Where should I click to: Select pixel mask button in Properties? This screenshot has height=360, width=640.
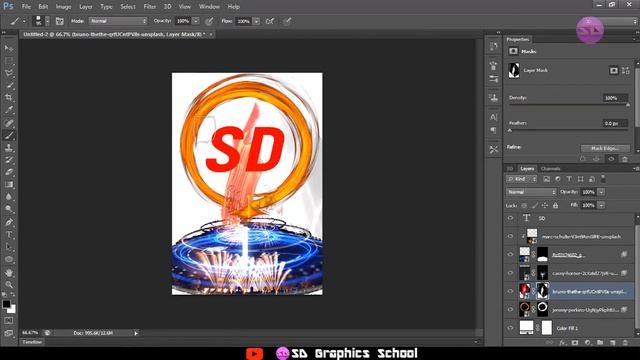click(x=613, y=71)
